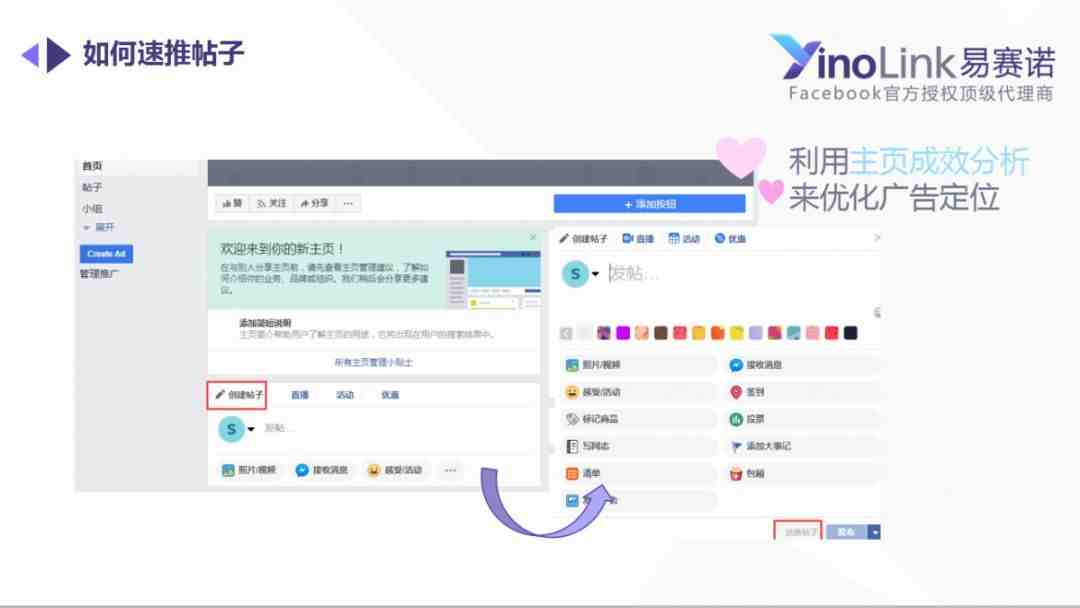Select 直播 tab in the small composer
This screenshot has width=1080, height=608.
tap(300, 395)
